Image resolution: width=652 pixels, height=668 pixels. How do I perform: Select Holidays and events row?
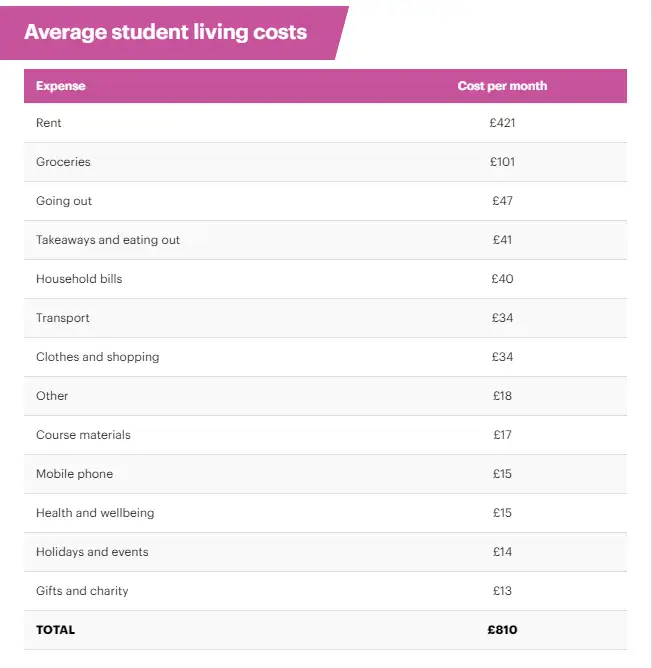[92, 552]
